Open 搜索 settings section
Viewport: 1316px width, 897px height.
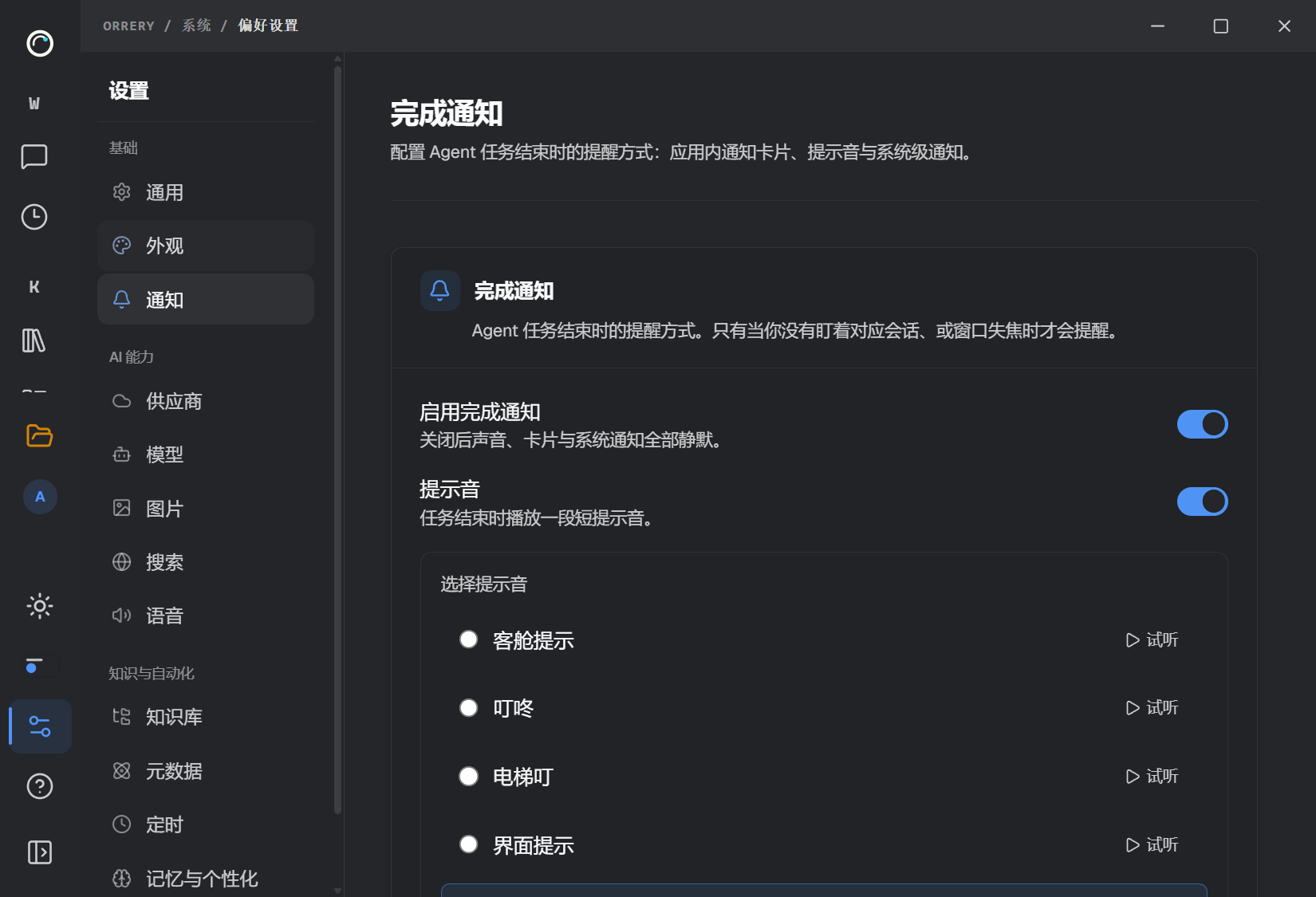(206, 562)
